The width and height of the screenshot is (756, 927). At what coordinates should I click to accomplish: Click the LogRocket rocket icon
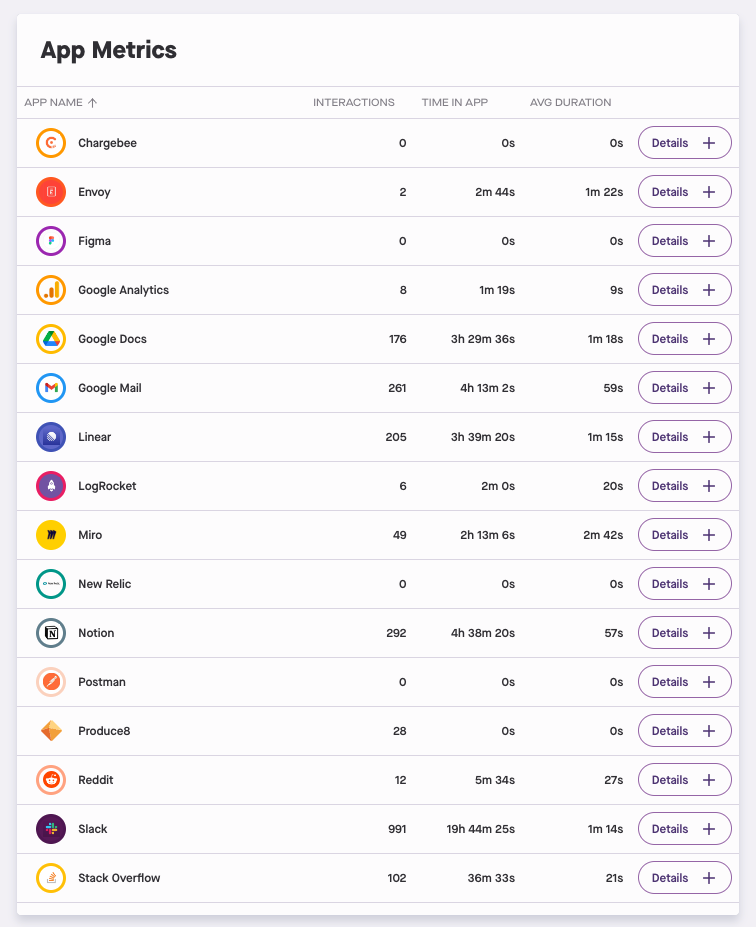click(x=51, y=486)
